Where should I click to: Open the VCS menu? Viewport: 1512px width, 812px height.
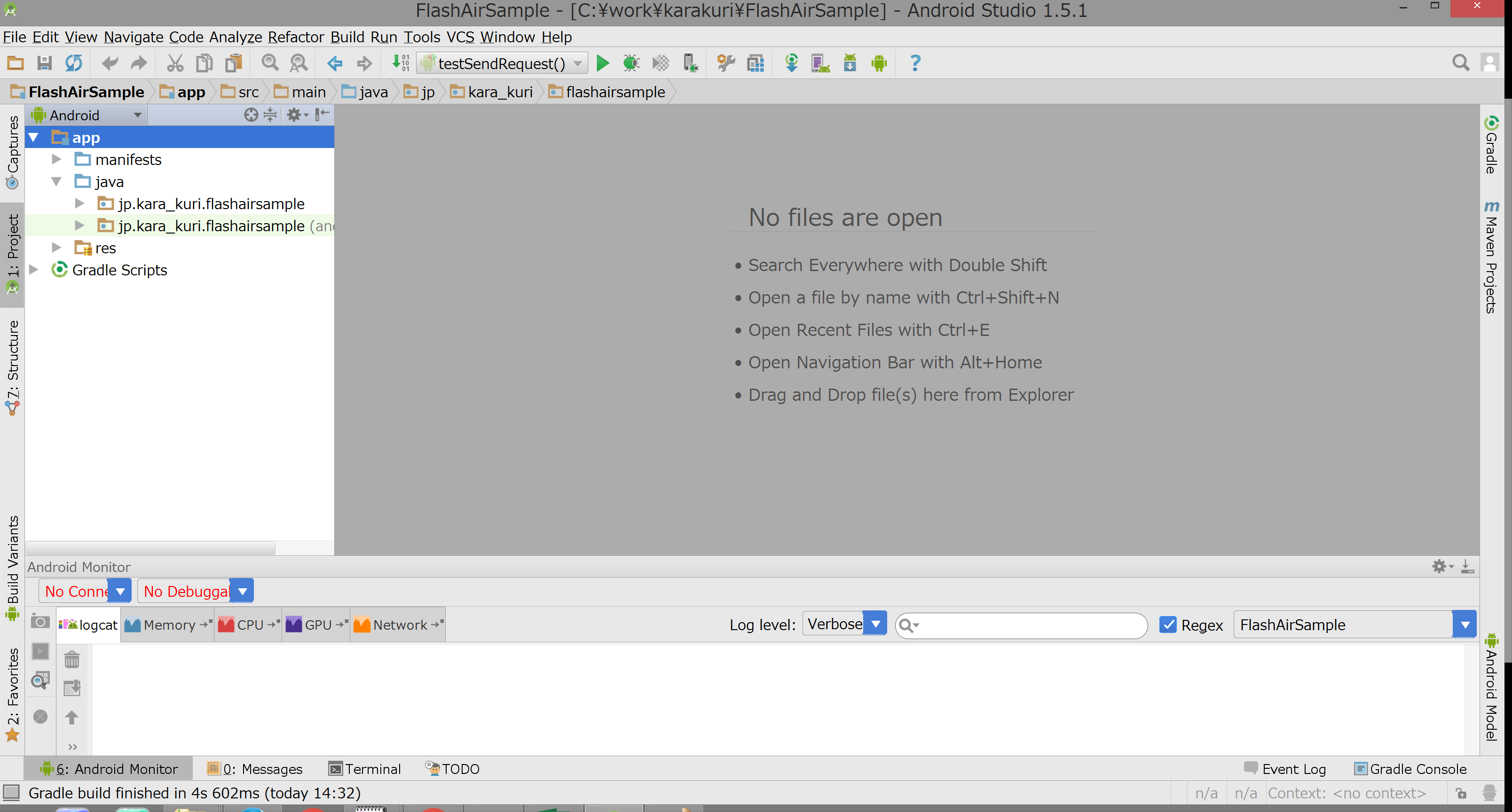click(460, 37)
